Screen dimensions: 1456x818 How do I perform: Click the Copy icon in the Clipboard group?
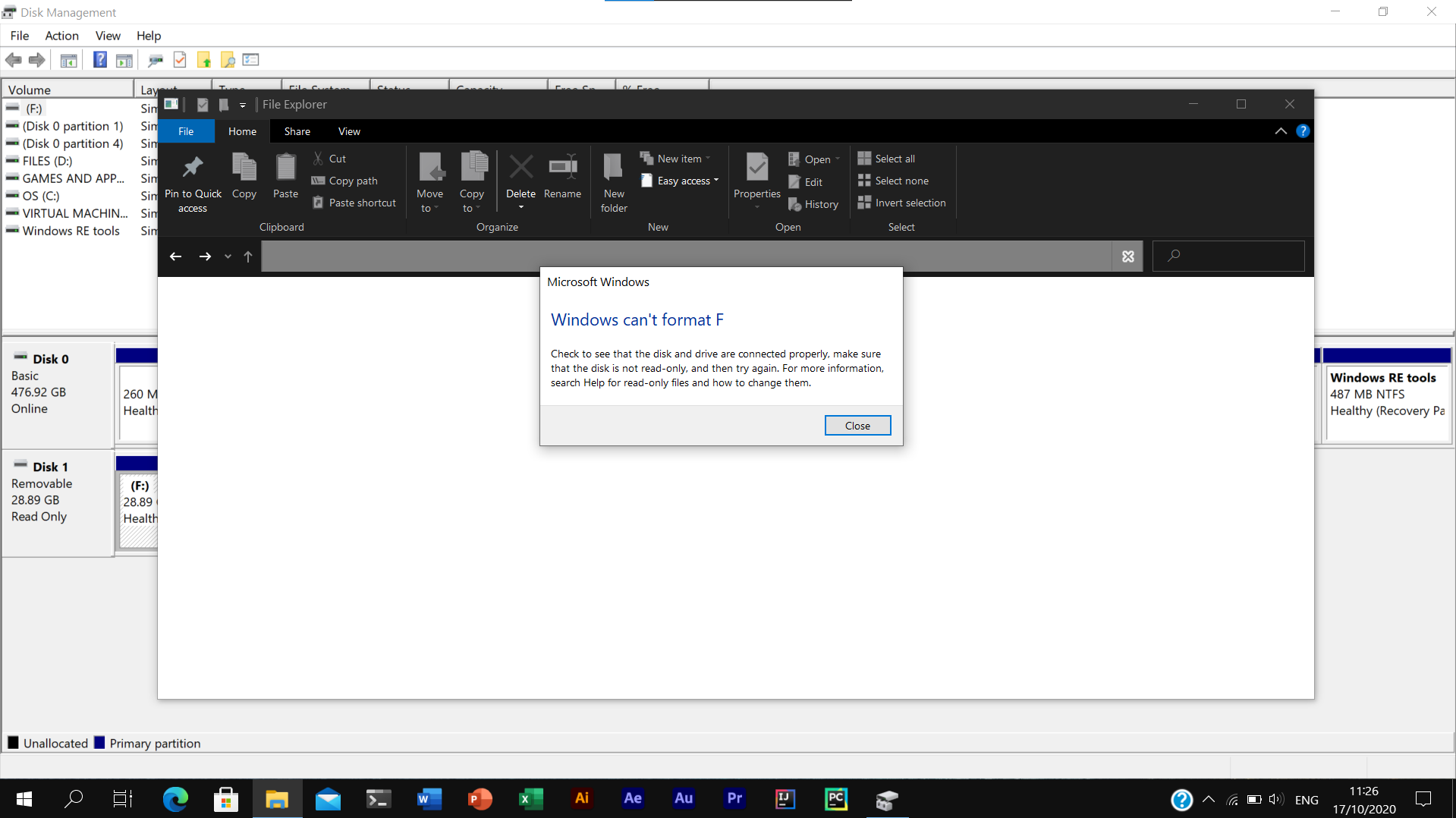point(244,176)
